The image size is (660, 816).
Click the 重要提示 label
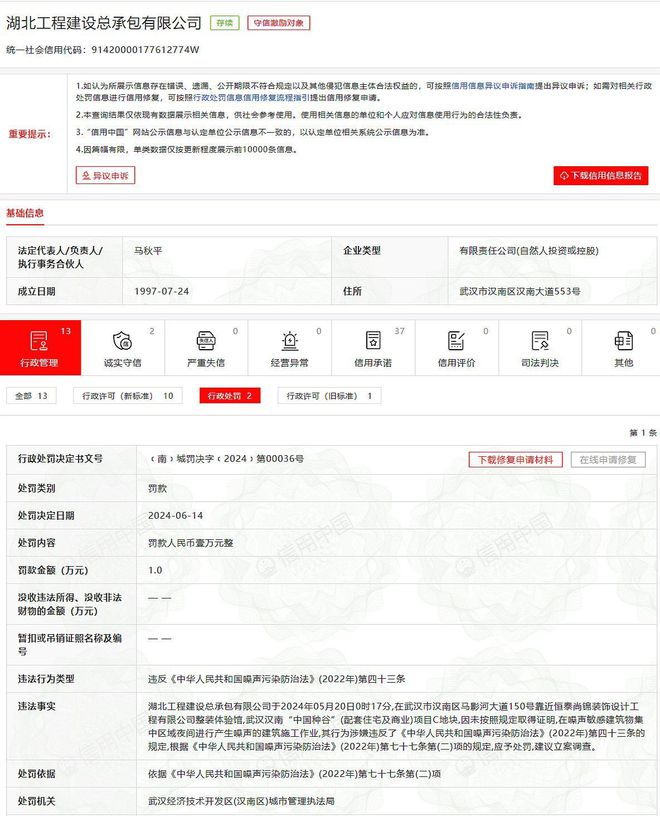pyautogui.click(x=29, y=134)
